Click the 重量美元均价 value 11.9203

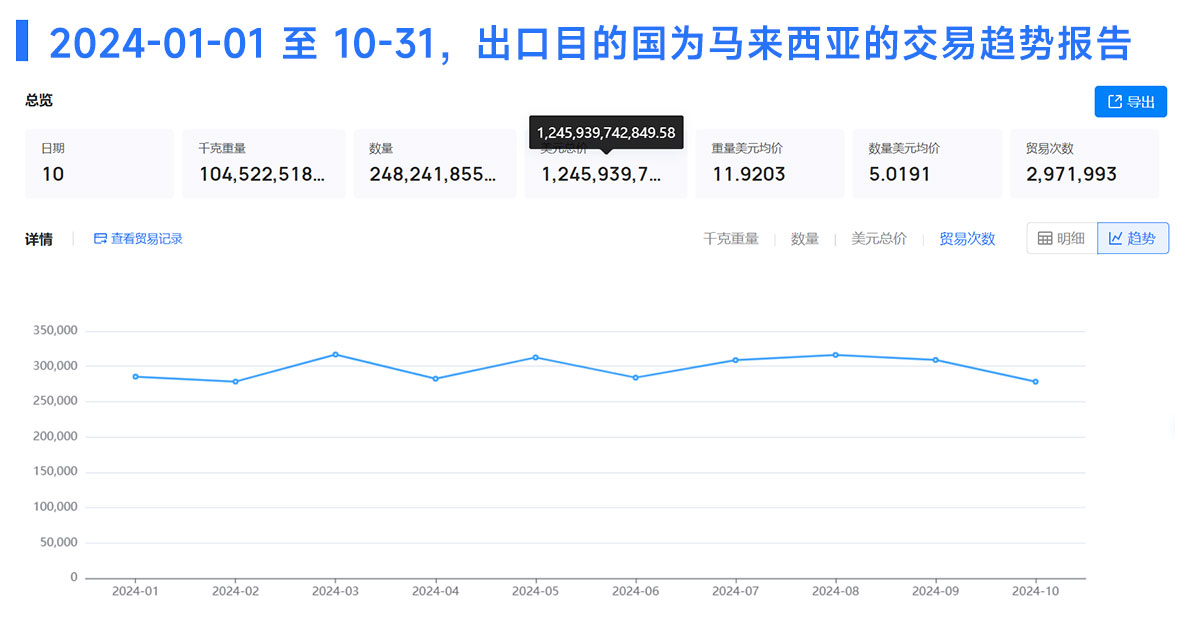(x=748, y=174)
